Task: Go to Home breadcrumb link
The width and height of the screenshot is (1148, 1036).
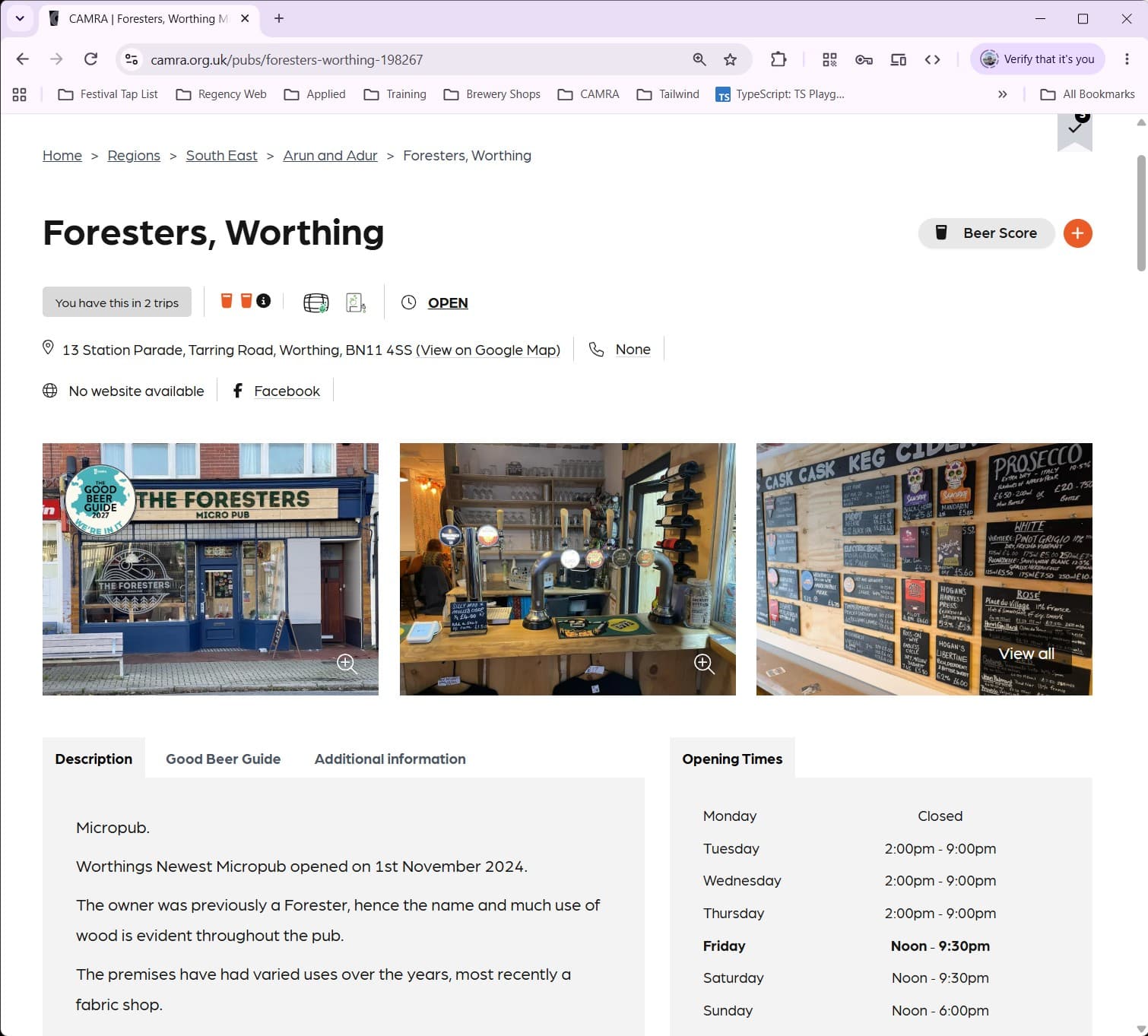Action: click(62, 155)
